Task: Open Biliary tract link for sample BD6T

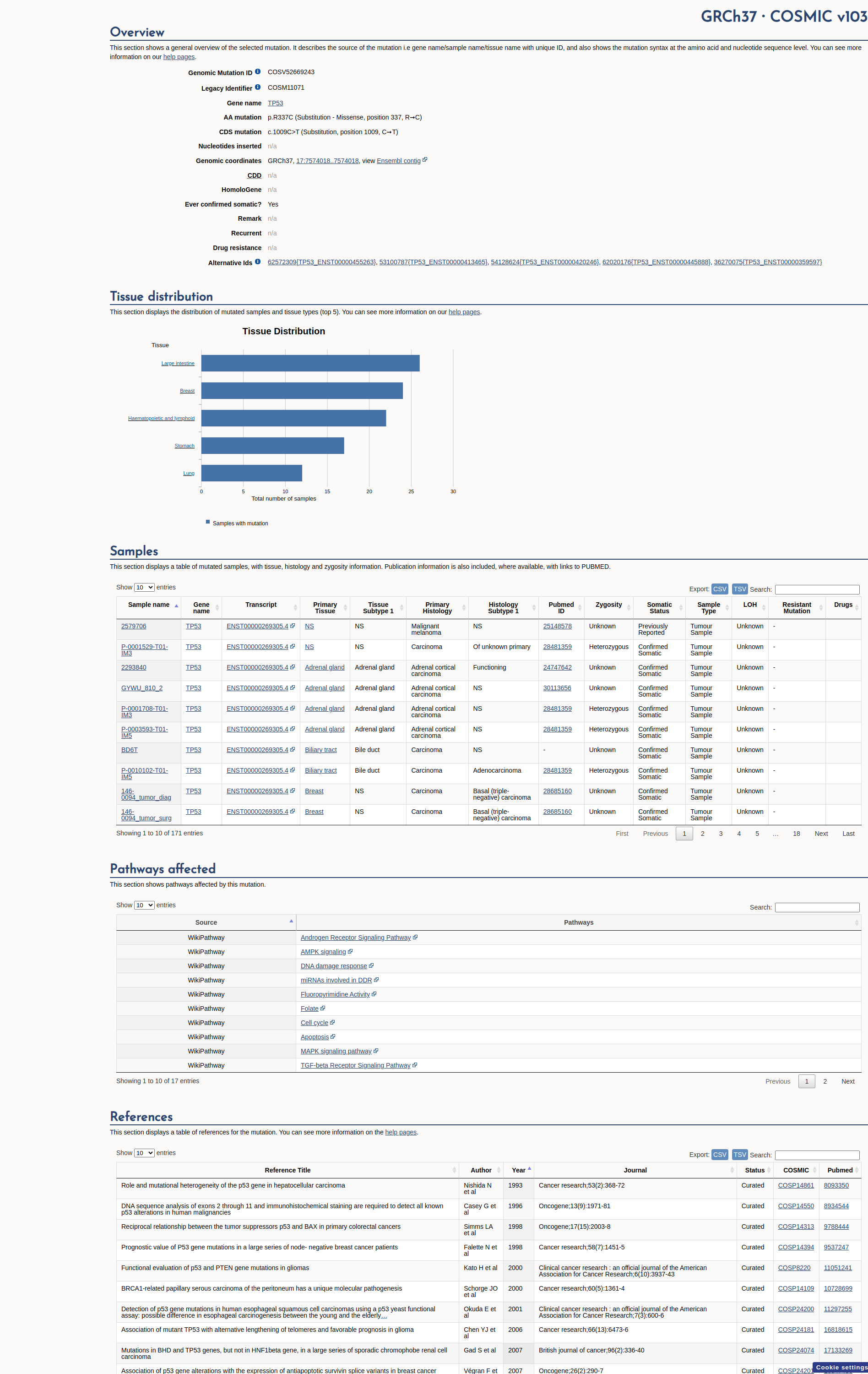Action: 320,750
